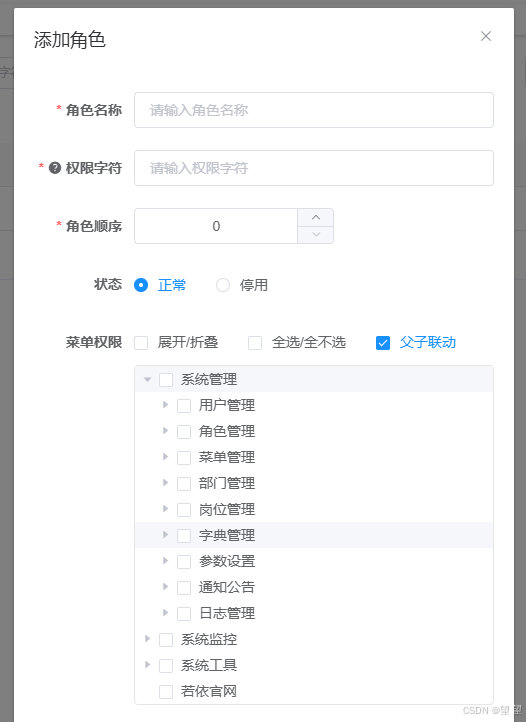Check the 菜单管理 checkbox

(x=184, y=458)
